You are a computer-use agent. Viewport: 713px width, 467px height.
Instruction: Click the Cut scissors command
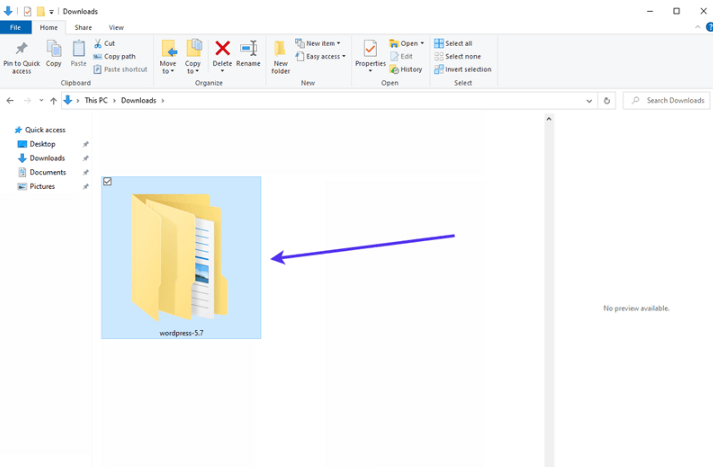pos(104,43)
